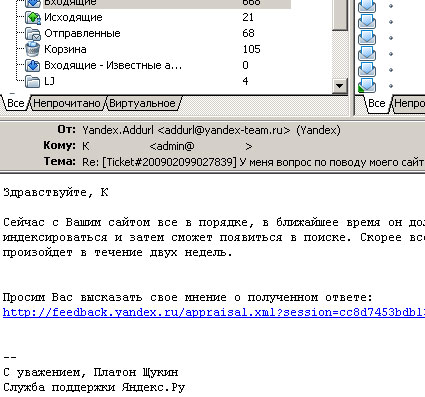The width and height of the screenshot is (425, 397).
Task: Click icon of Входящие - Известные а... folder
Action: point(33,65)
